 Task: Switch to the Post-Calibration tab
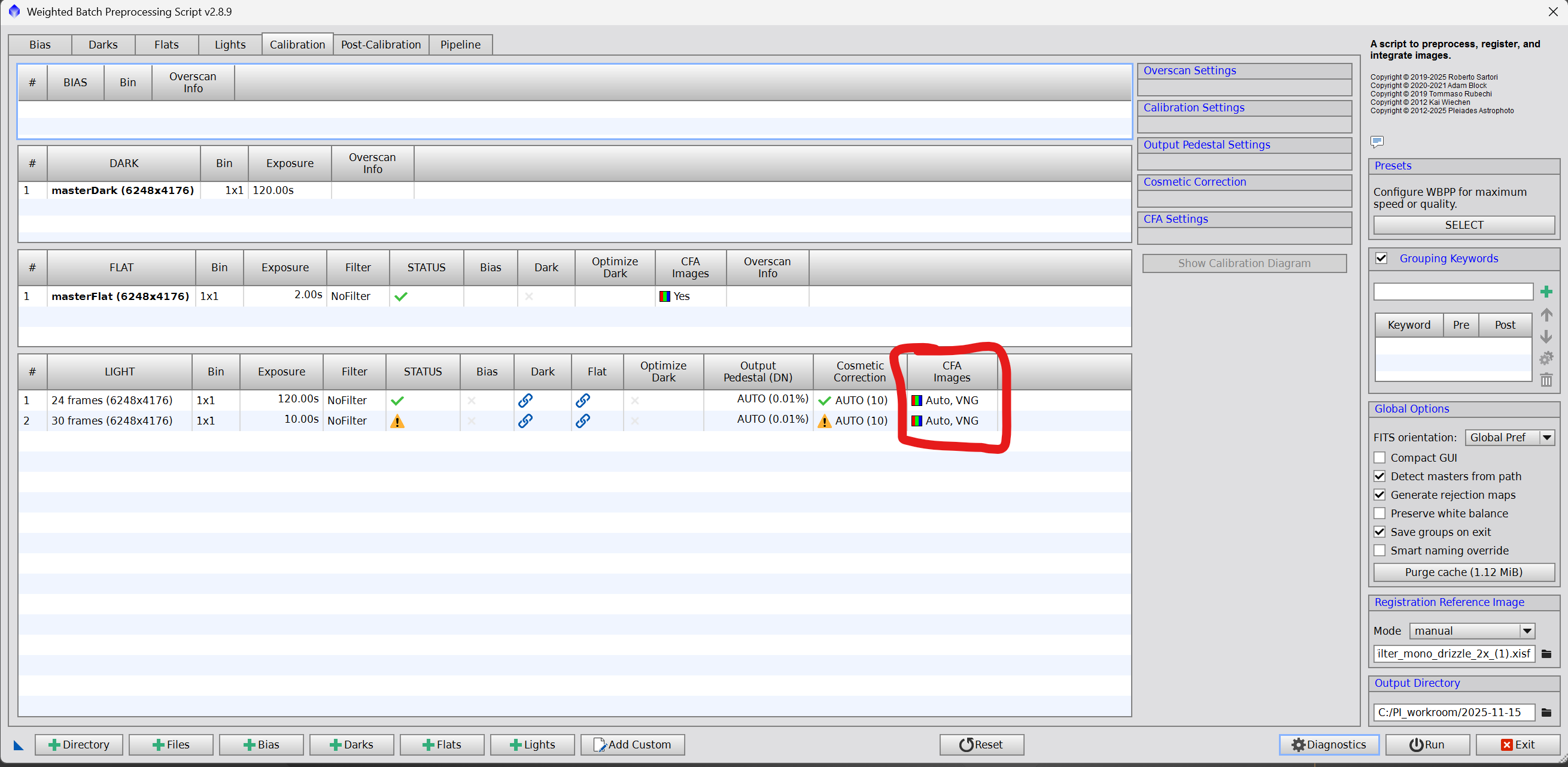pyautogui.click(x=381, y=44)
